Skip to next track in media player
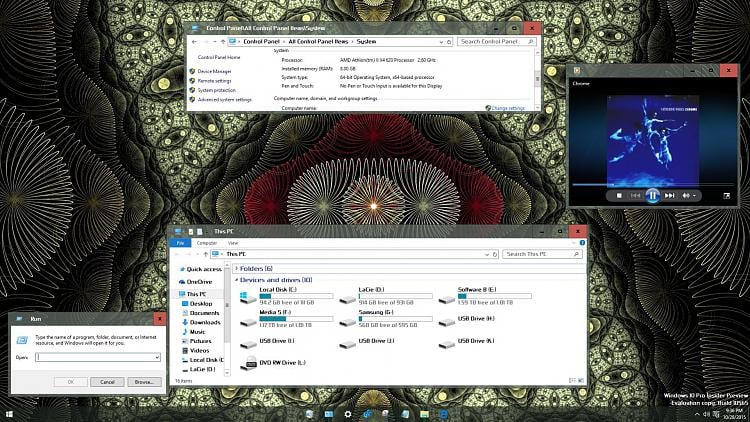Image resolution: width=750 pixels, height=422 pixels. click(670, 196)
